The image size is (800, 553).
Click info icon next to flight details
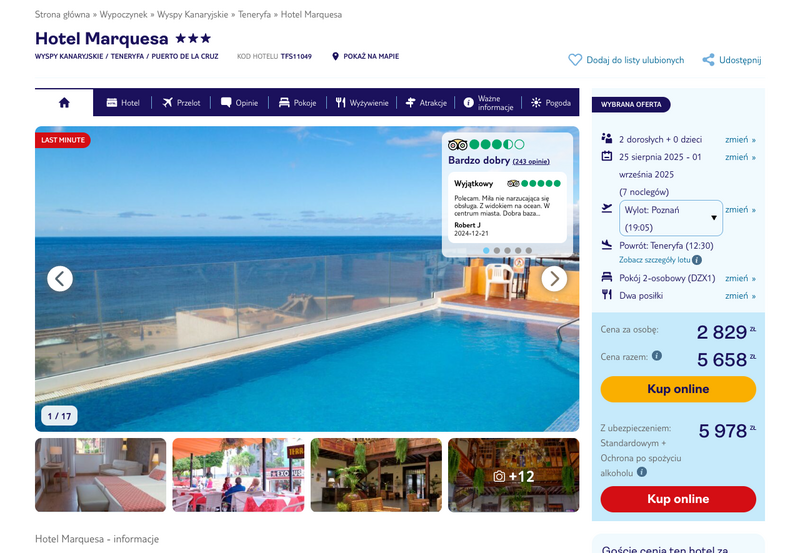697,260
